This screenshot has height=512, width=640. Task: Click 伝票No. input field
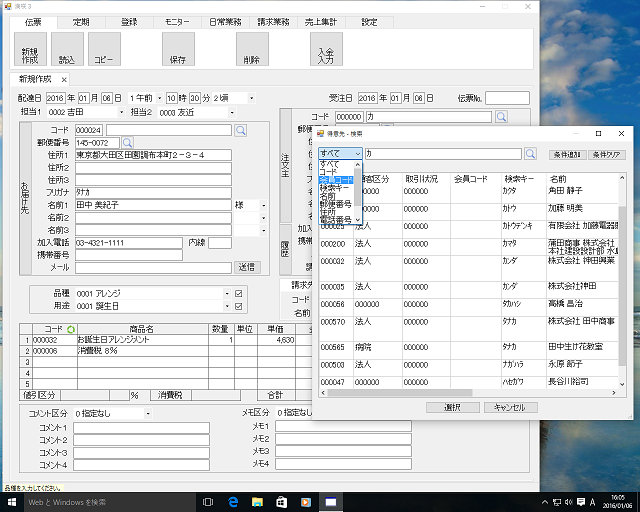[x=507, y=98]
